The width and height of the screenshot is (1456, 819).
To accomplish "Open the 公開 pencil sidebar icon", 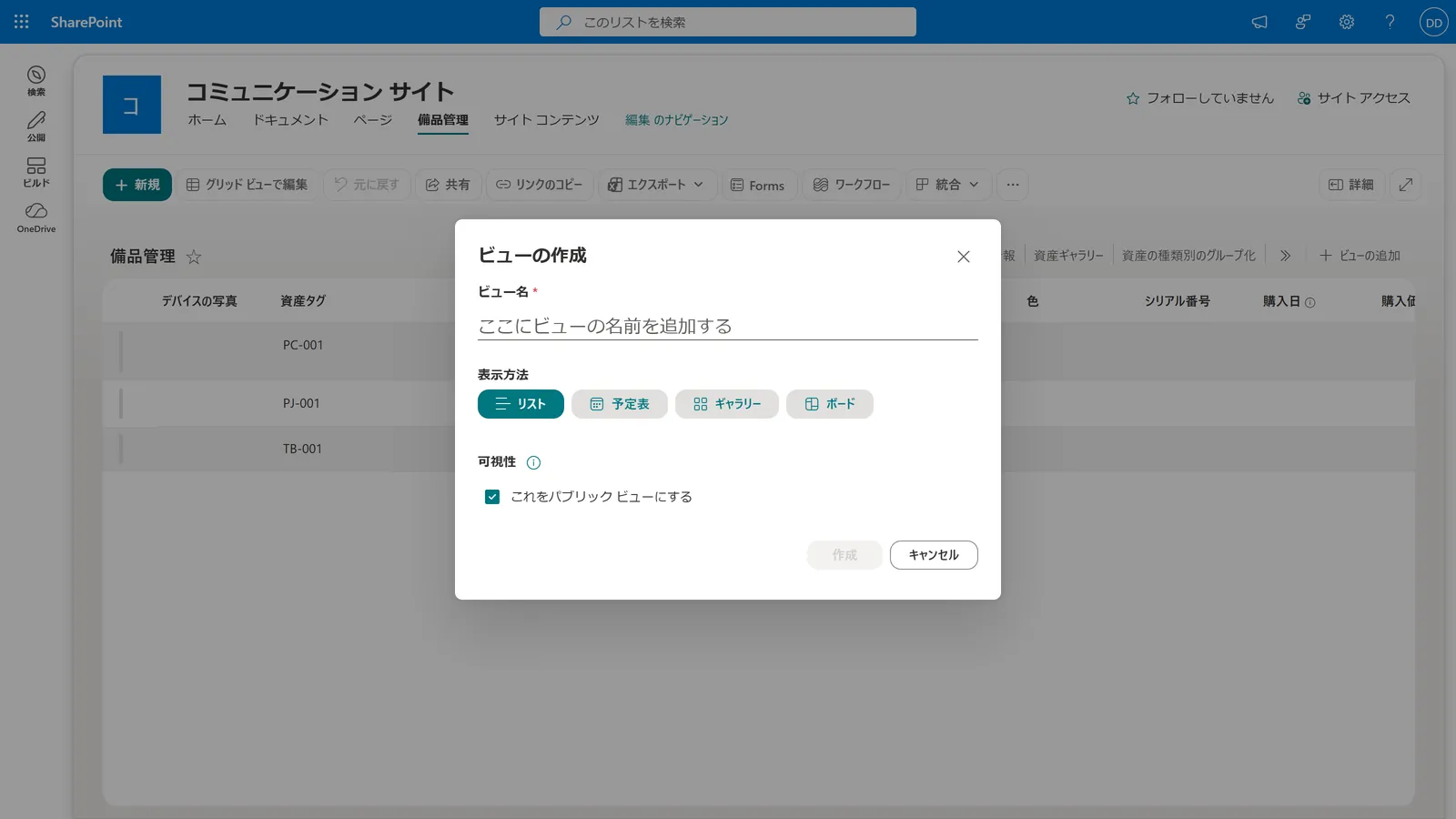I will pos(36,126).
